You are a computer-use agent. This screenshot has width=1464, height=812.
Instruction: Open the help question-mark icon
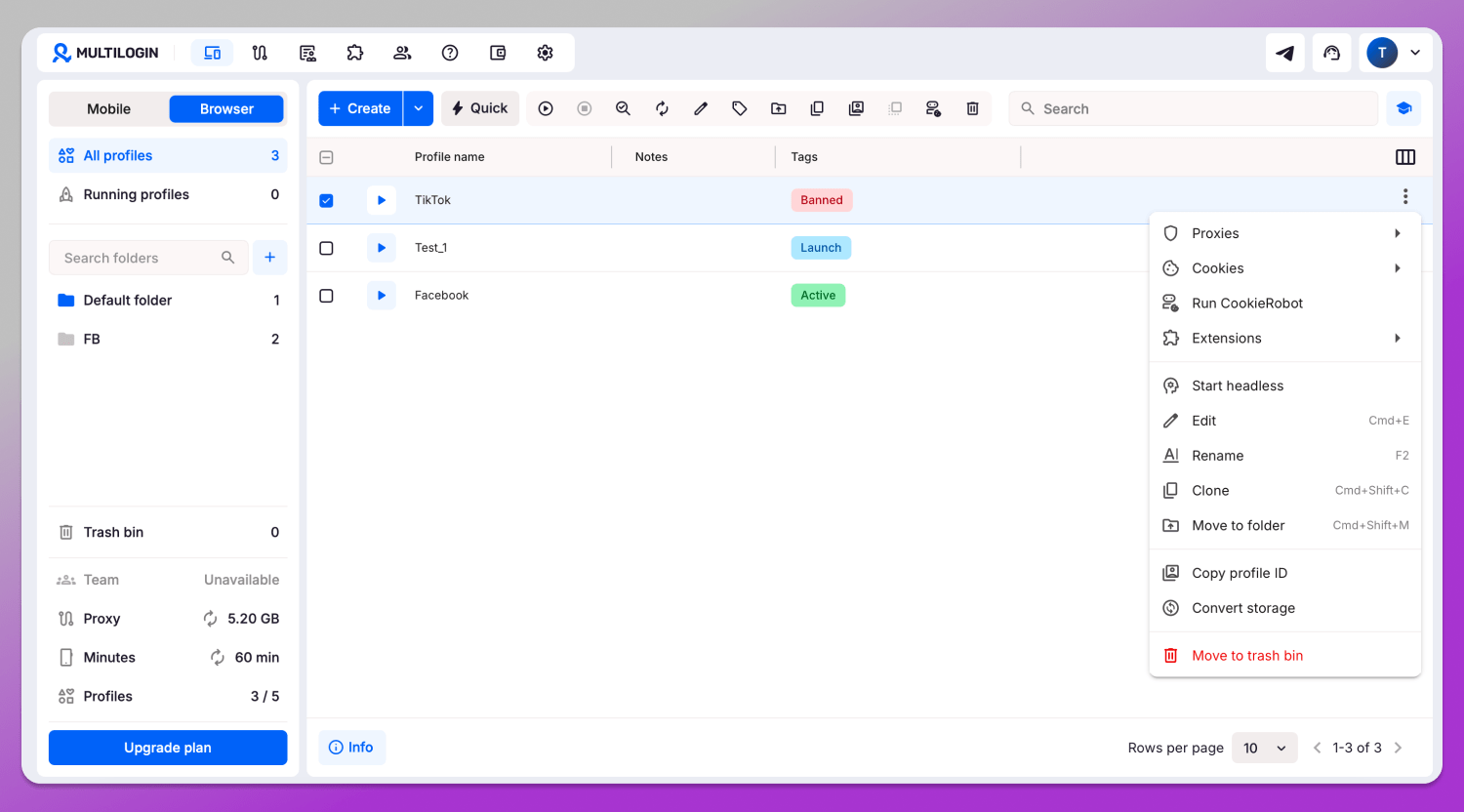tap(450, 53)
